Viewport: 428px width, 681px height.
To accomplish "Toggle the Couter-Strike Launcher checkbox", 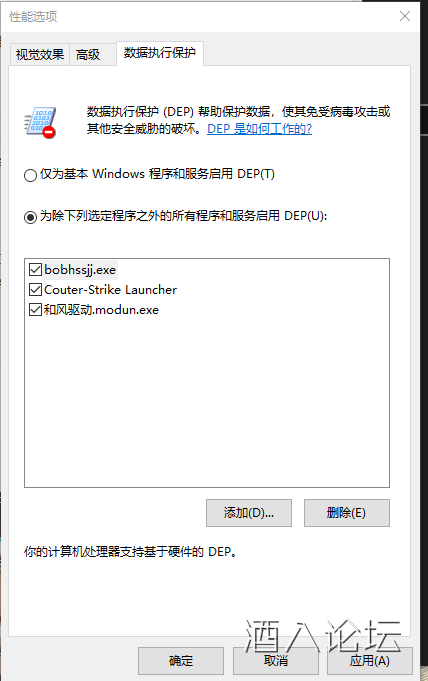I will pyautogui.click(x=35, y=290).
